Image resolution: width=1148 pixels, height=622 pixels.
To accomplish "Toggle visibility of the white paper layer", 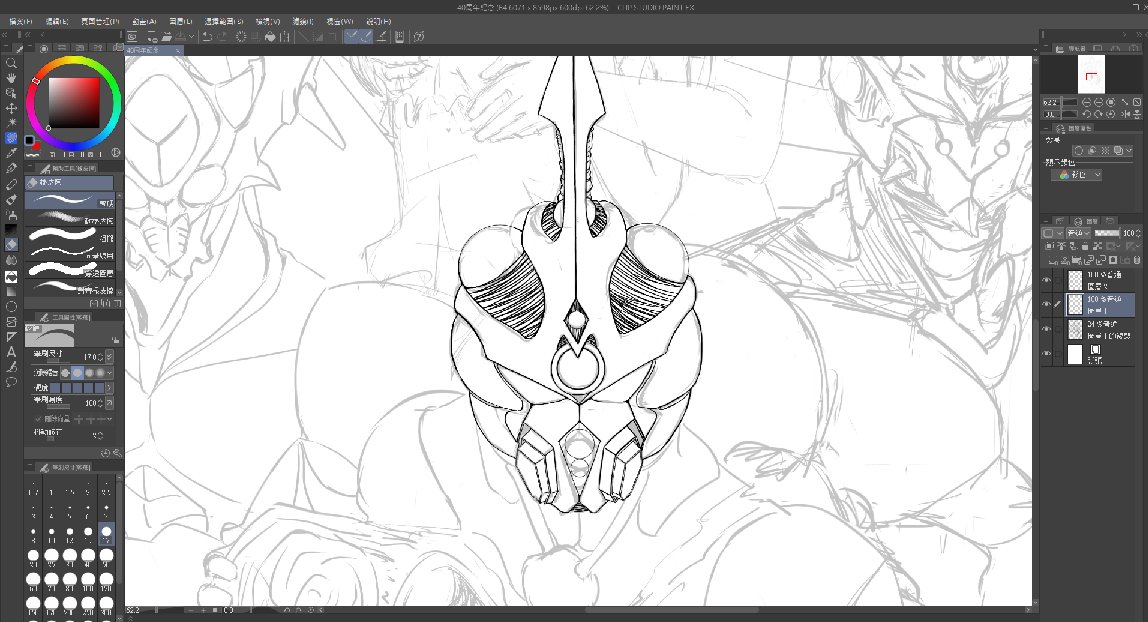I will (1046, 353).
